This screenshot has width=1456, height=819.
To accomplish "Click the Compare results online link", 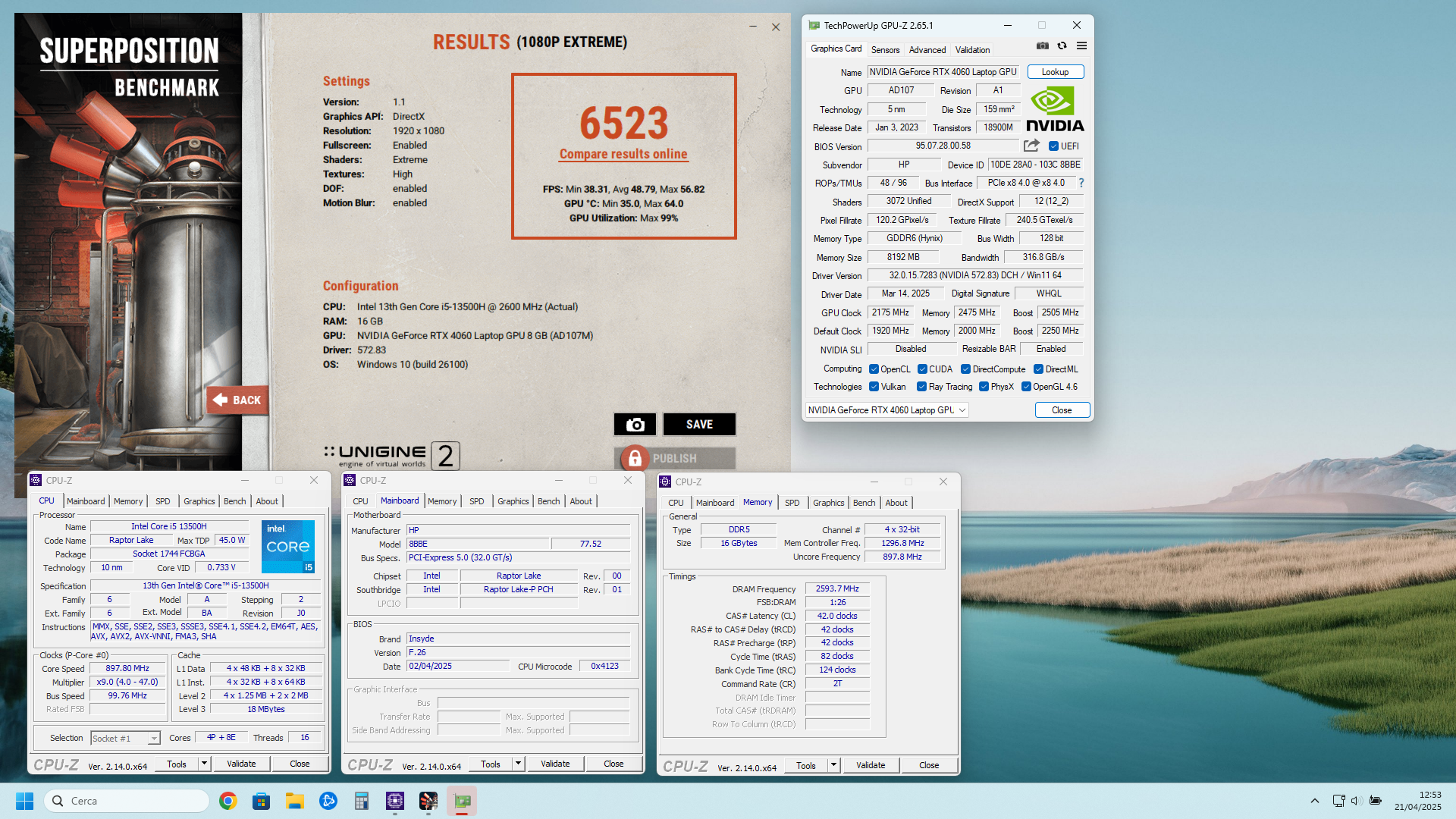I will click(623, 154).
